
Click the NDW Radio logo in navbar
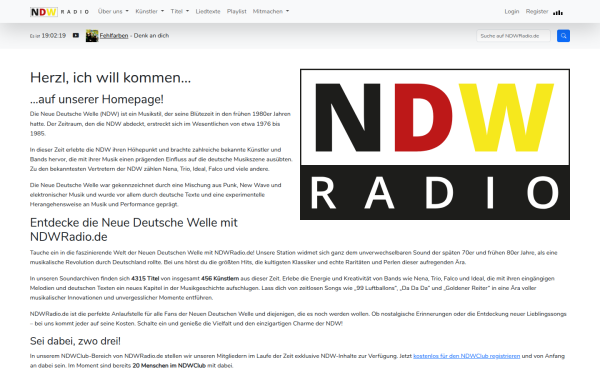tap(59, 12)
